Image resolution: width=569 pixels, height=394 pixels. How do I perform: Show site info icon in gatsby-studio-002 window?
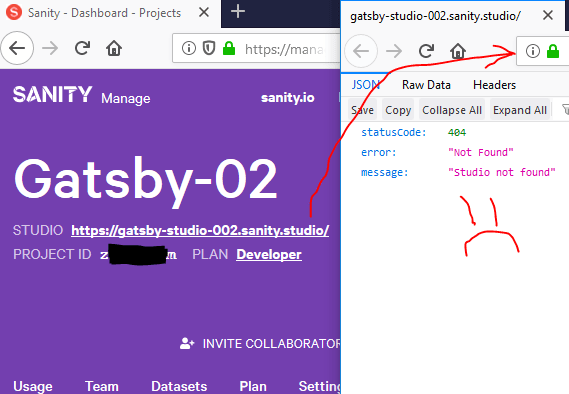(x=533, y=51)
